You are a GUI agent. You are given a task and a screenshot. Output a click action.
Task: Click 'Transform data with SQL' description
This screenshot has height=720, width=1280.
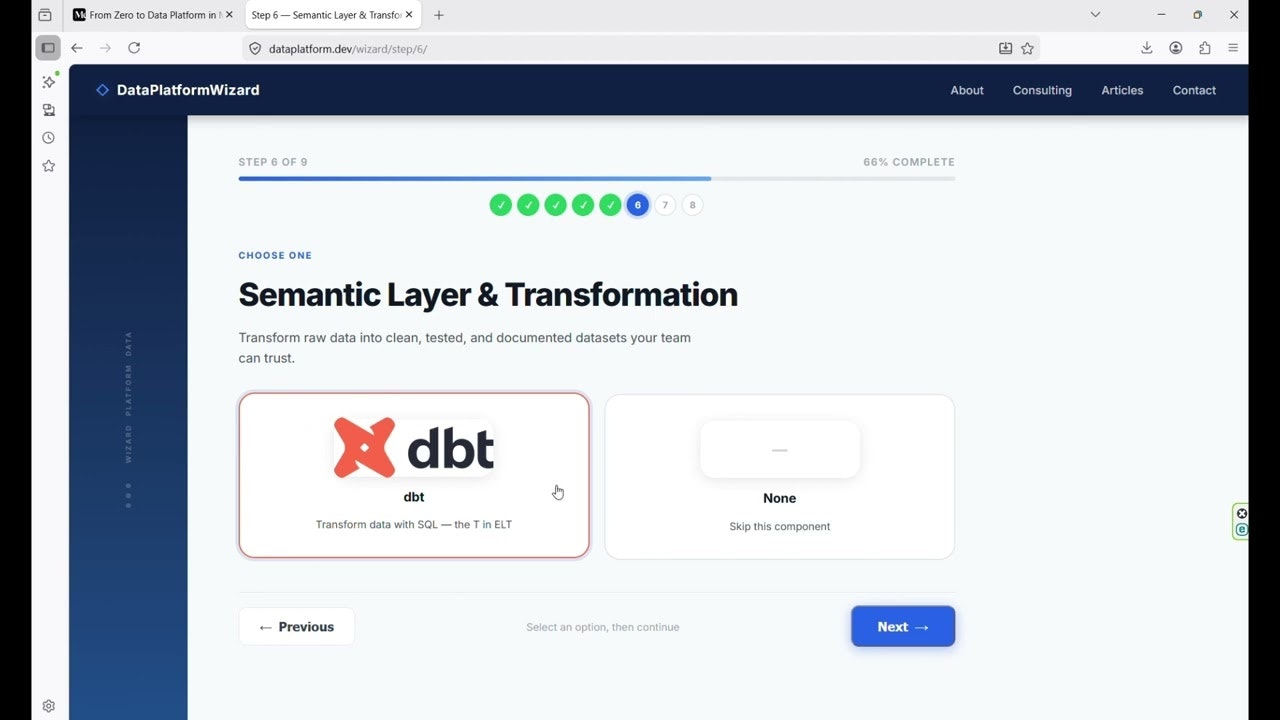pos(414,524)
